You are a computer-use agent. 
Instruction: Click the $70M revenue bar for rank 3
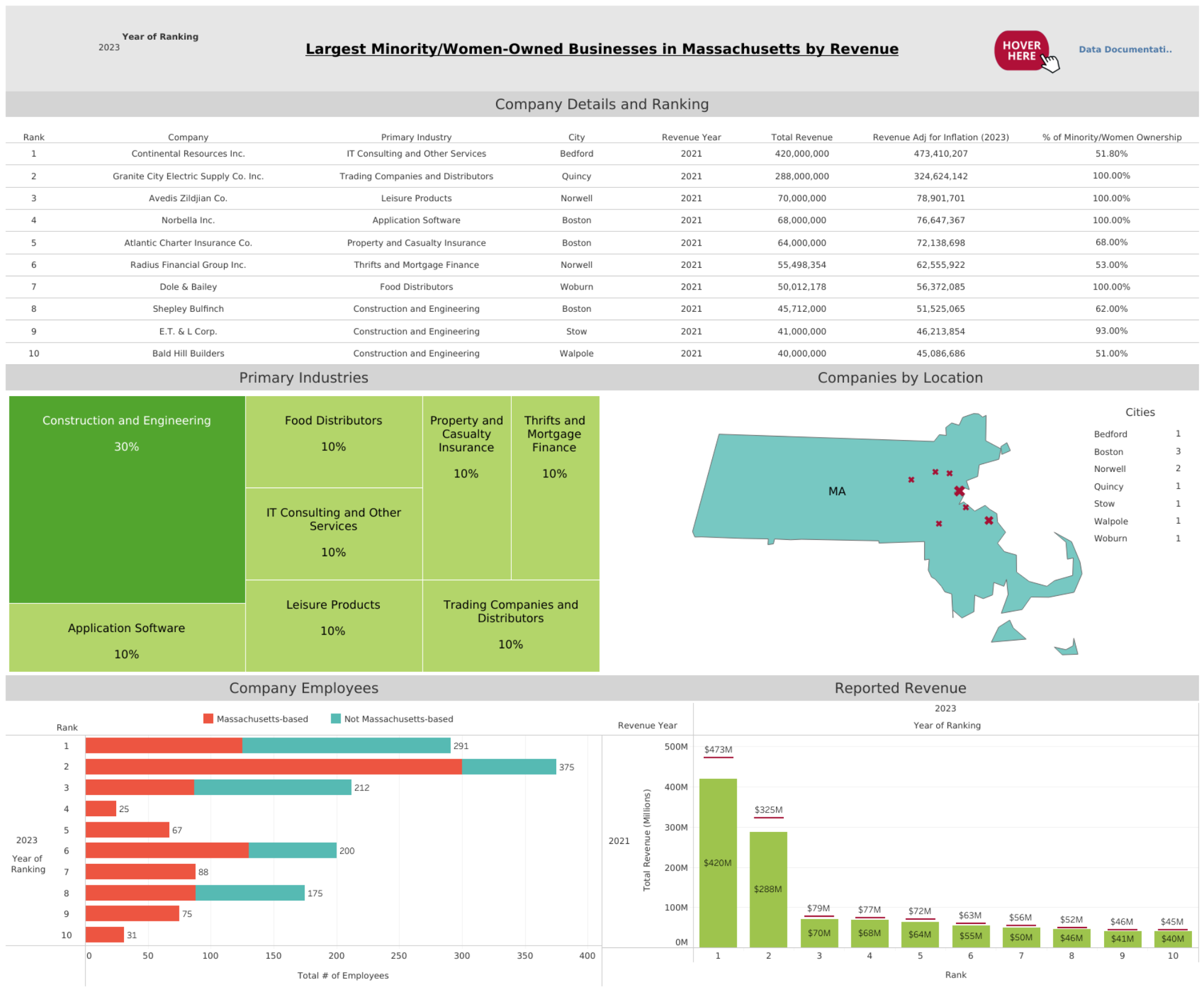pos(819,933)
